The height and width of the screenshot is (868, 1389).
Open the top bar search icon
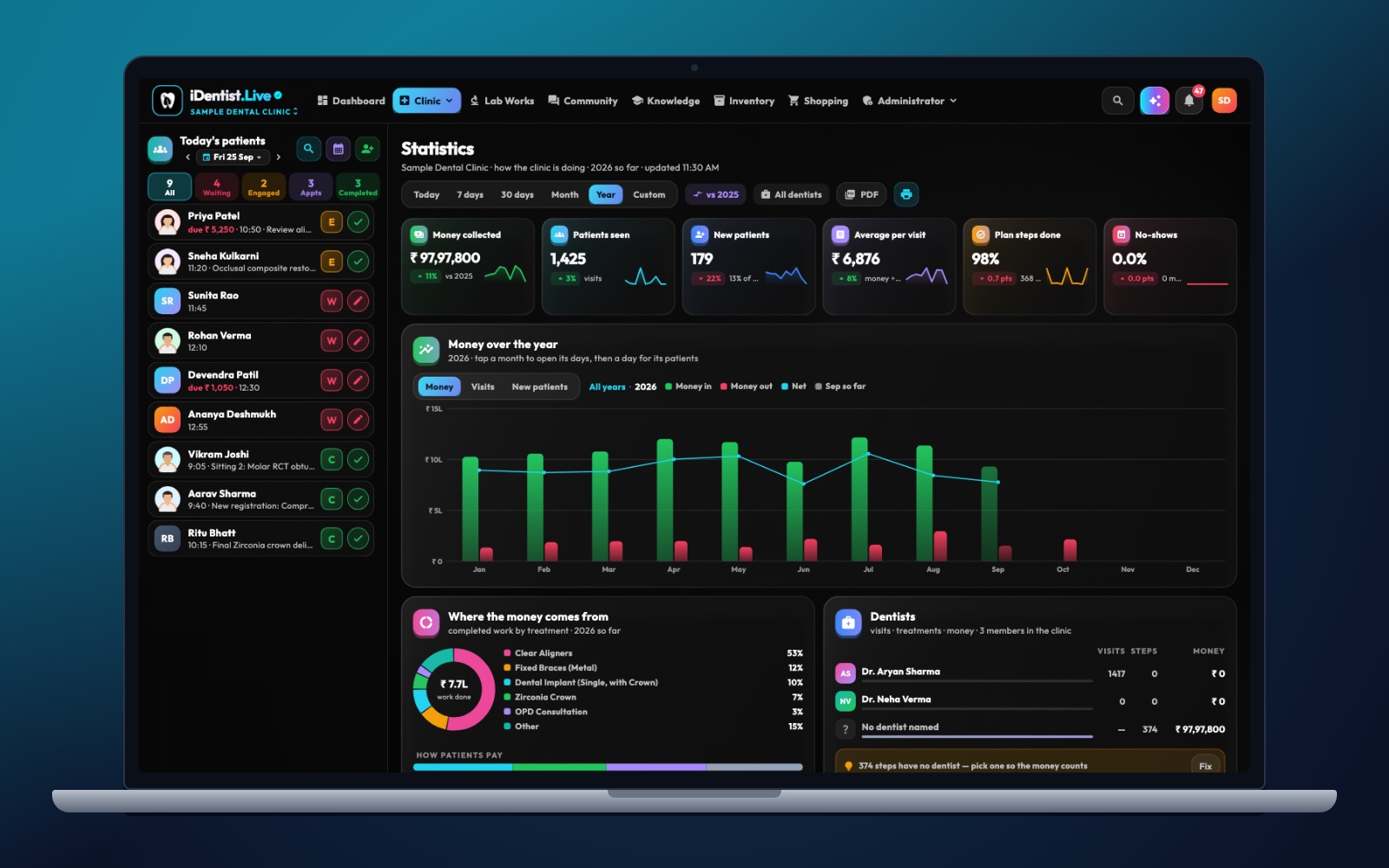pyautogui.click(x=1117, y=101)
